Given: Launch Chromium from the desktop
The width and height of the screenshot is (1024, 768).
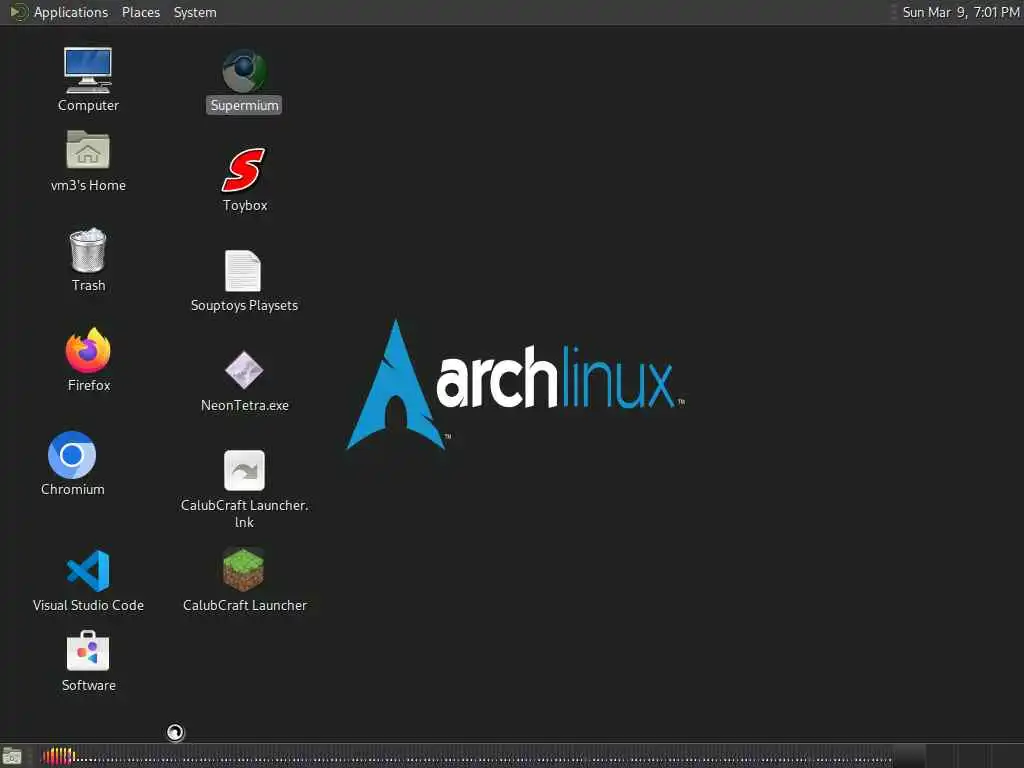Looking at the screenshot, I should coord(72,455).
